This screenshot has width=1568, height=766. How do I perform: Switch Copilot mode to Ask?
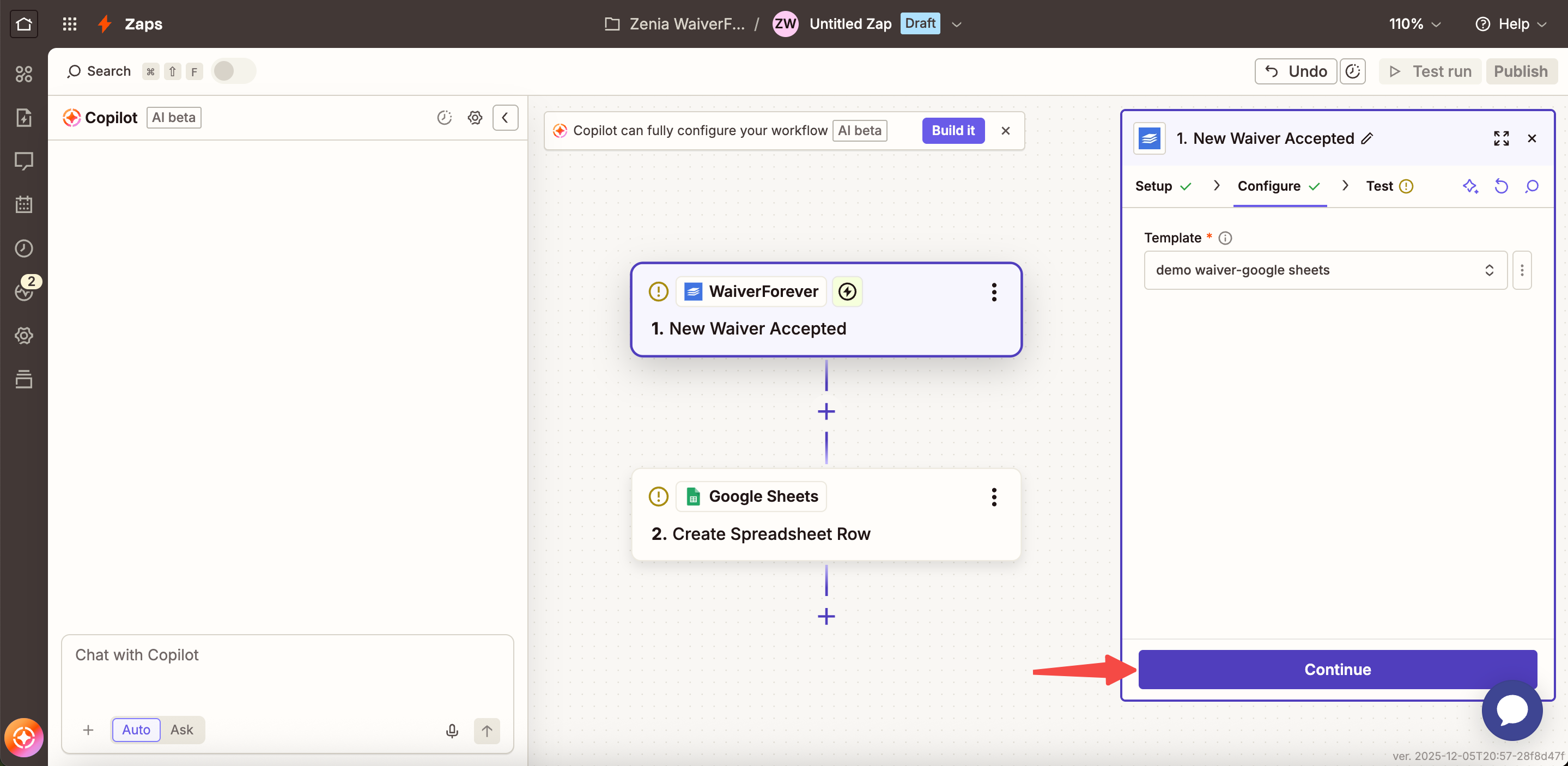tap(181, 729)
